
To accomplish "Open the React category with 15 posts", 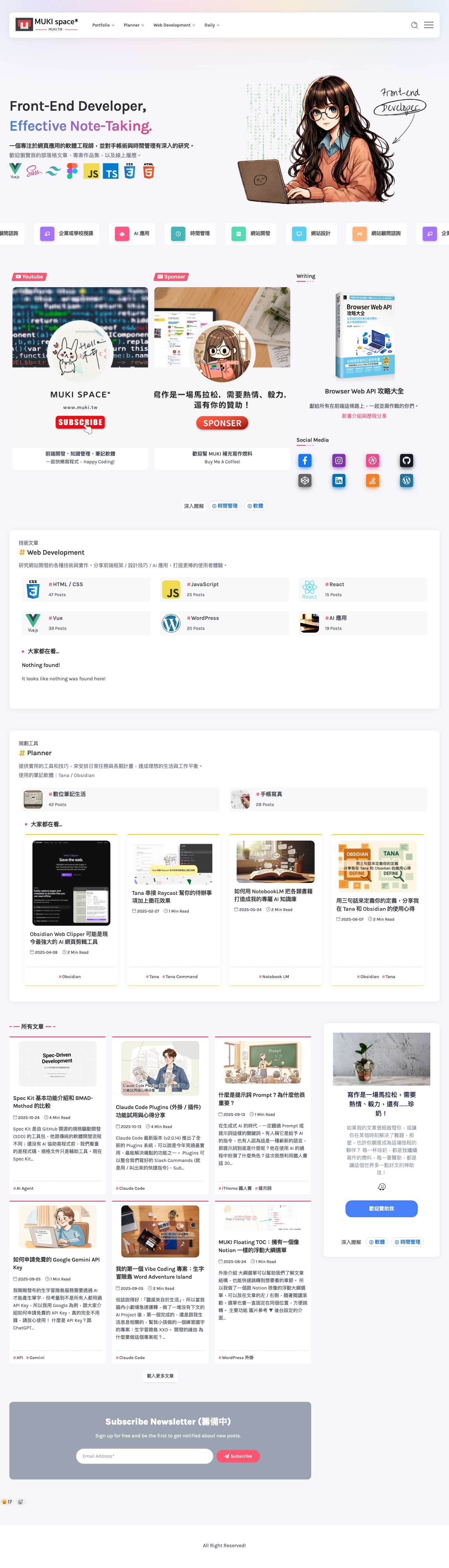I will coord(363,589).
